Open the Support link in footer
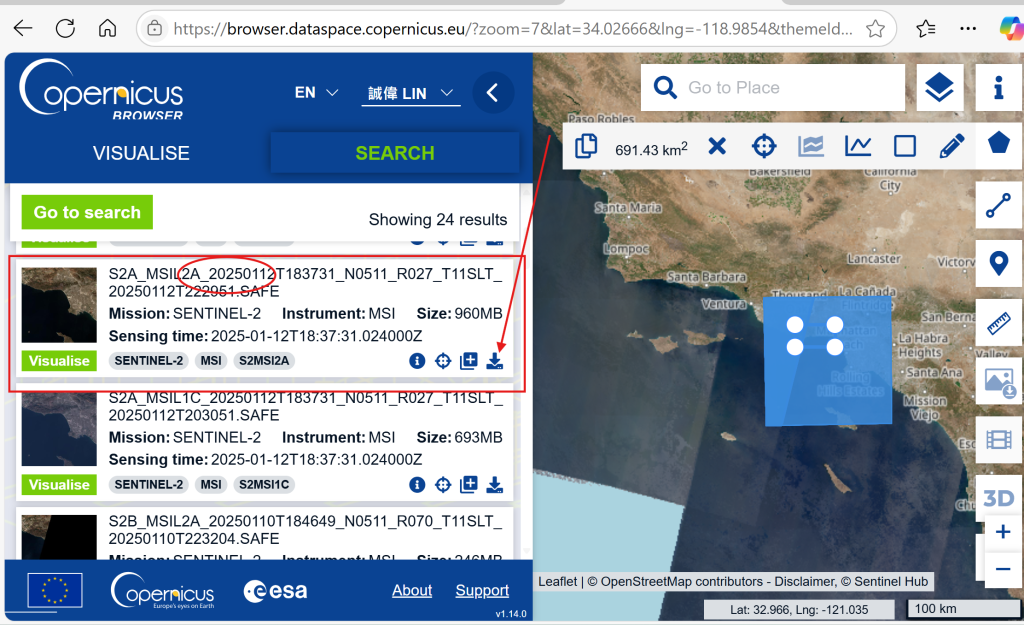 482,590
